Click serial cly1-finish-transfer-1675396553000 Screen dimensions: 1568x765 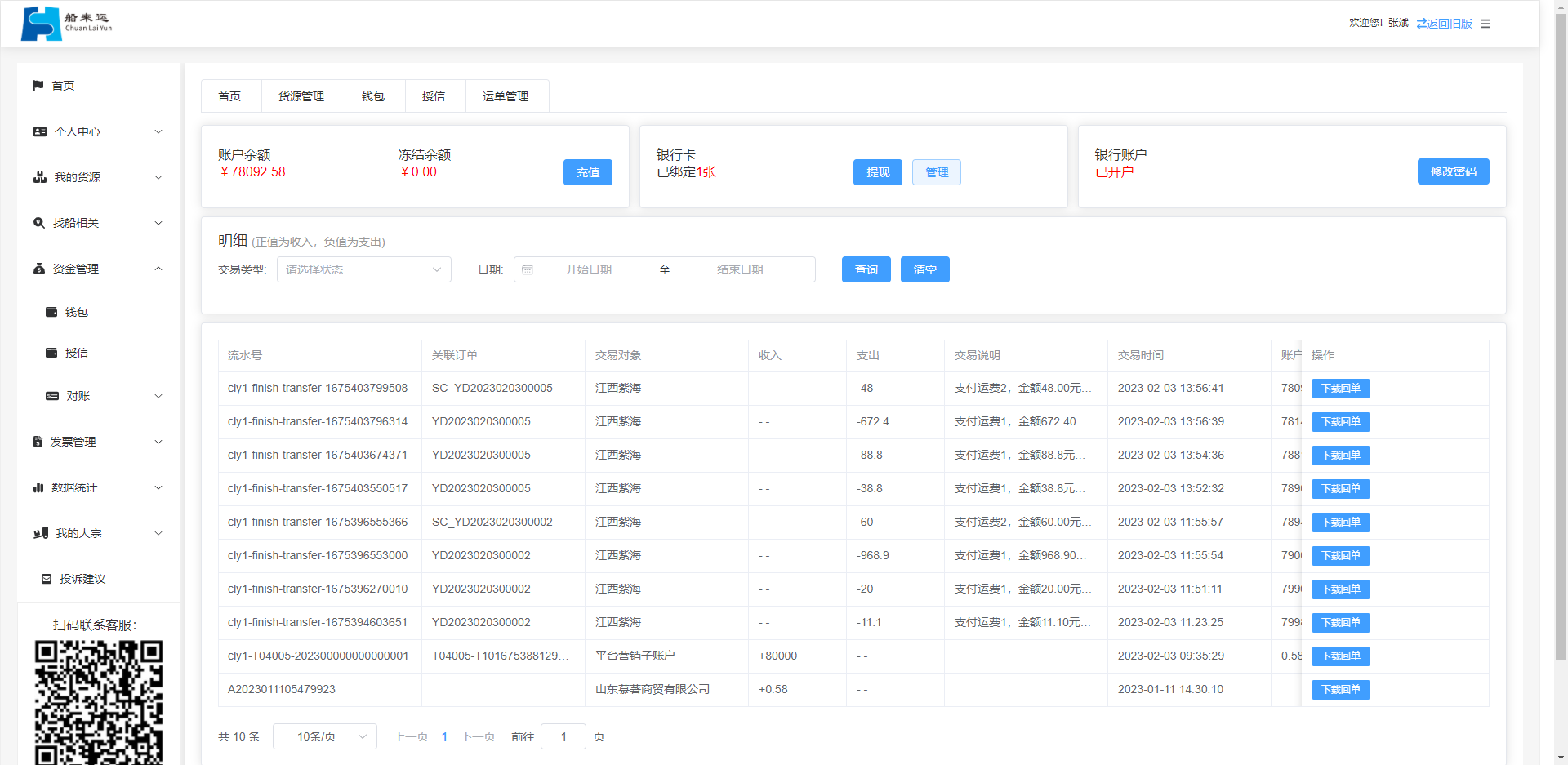pyautogui.click(x=318, y=555)
